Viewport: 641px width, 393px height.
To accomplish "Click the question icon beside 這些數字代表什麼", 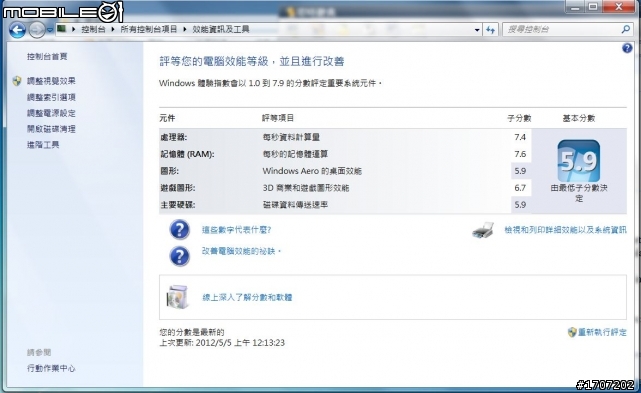I will (x=179, y=229).
